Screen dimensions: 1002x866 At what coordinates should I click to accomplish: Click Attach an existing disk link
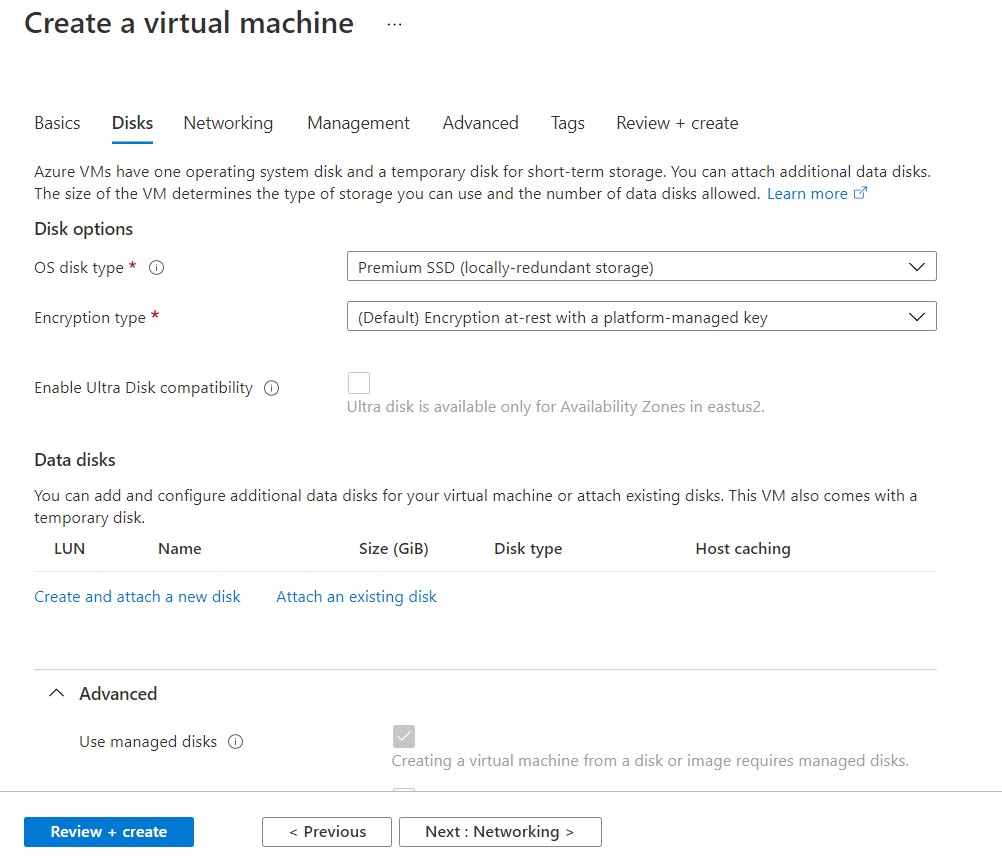(x=356, y=596)
